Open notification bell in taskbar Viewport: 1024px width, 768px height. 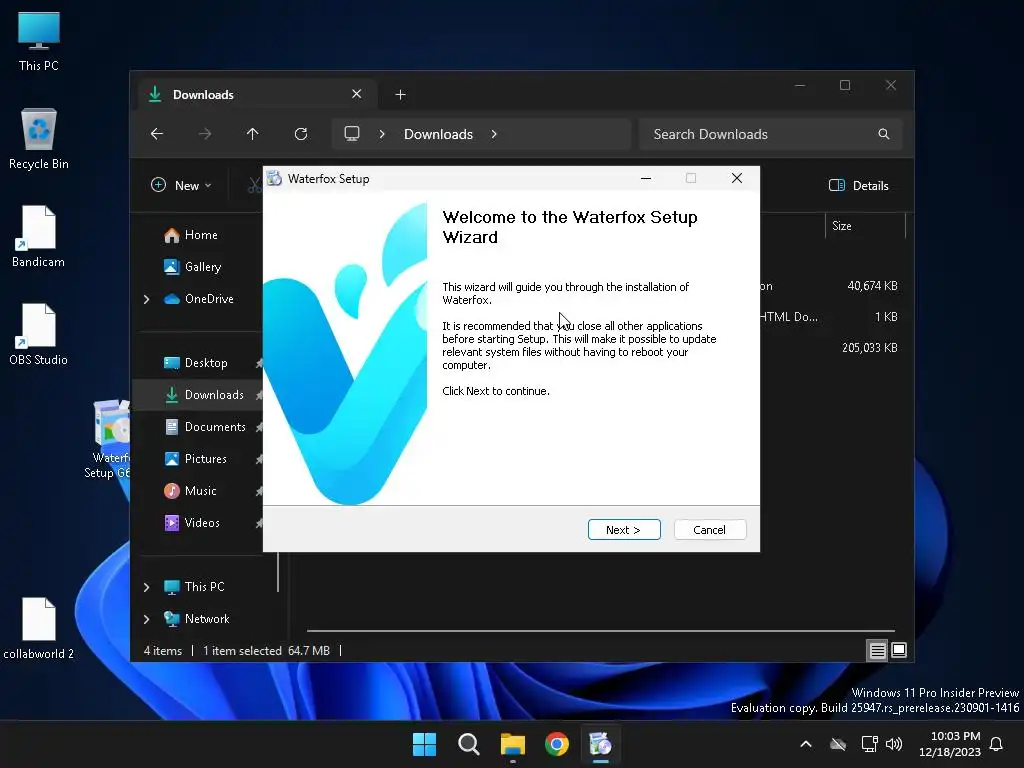point(997,744)
